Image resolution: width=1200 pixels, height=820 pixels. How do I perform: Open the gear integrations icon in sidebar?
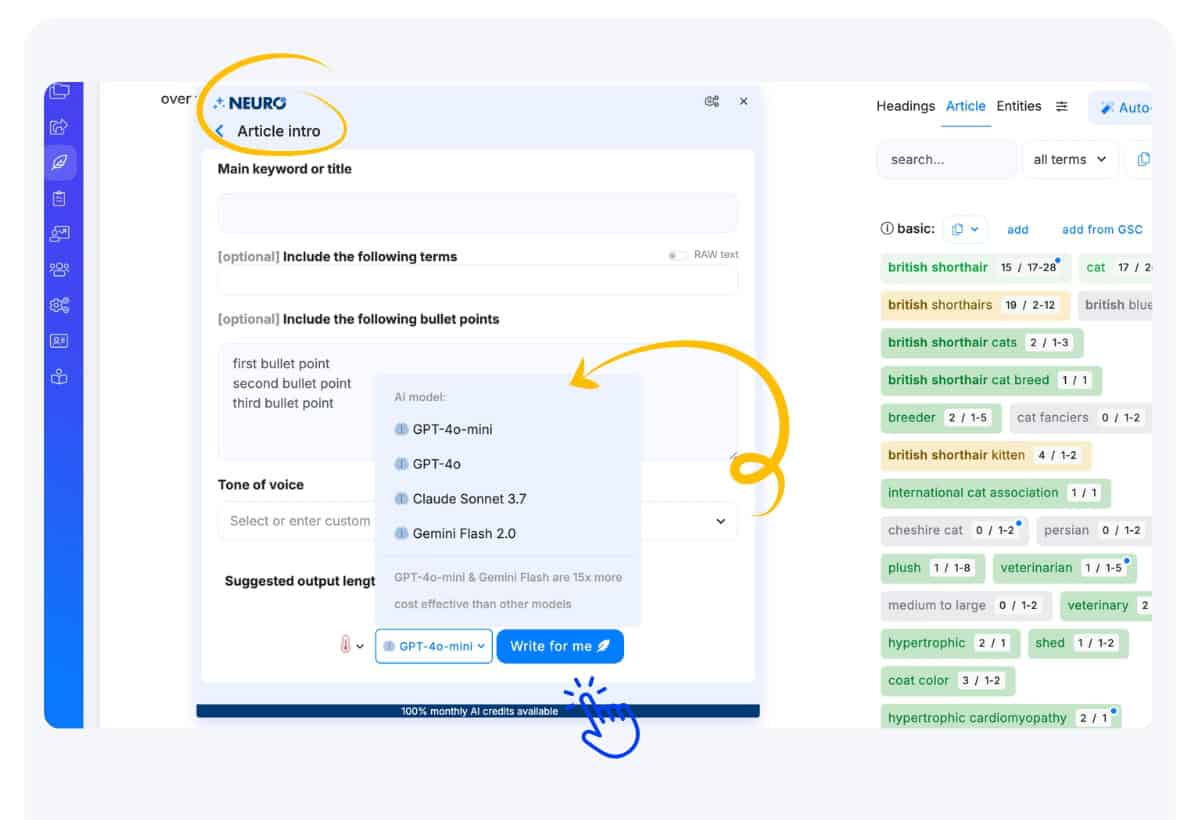[x=59, y=305]
